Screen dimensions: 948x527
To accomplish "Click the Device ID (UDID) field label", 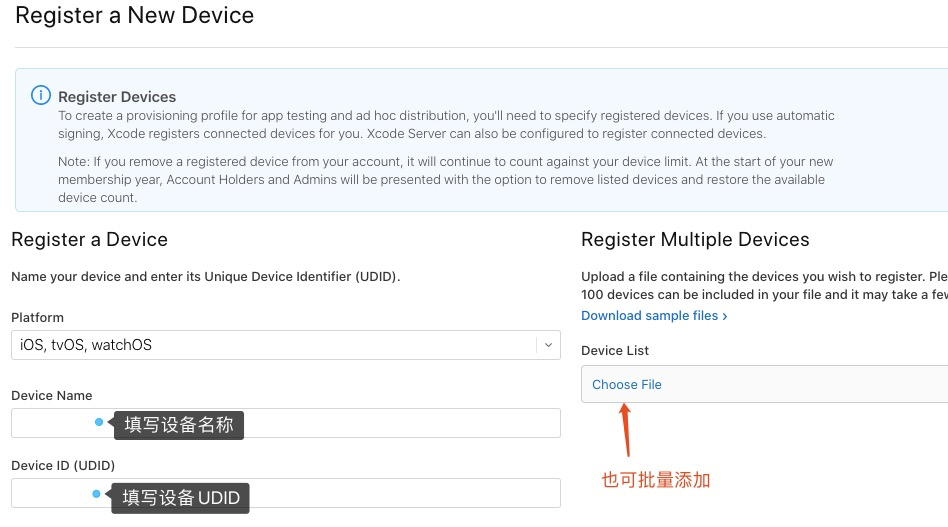I will [63, 465].
